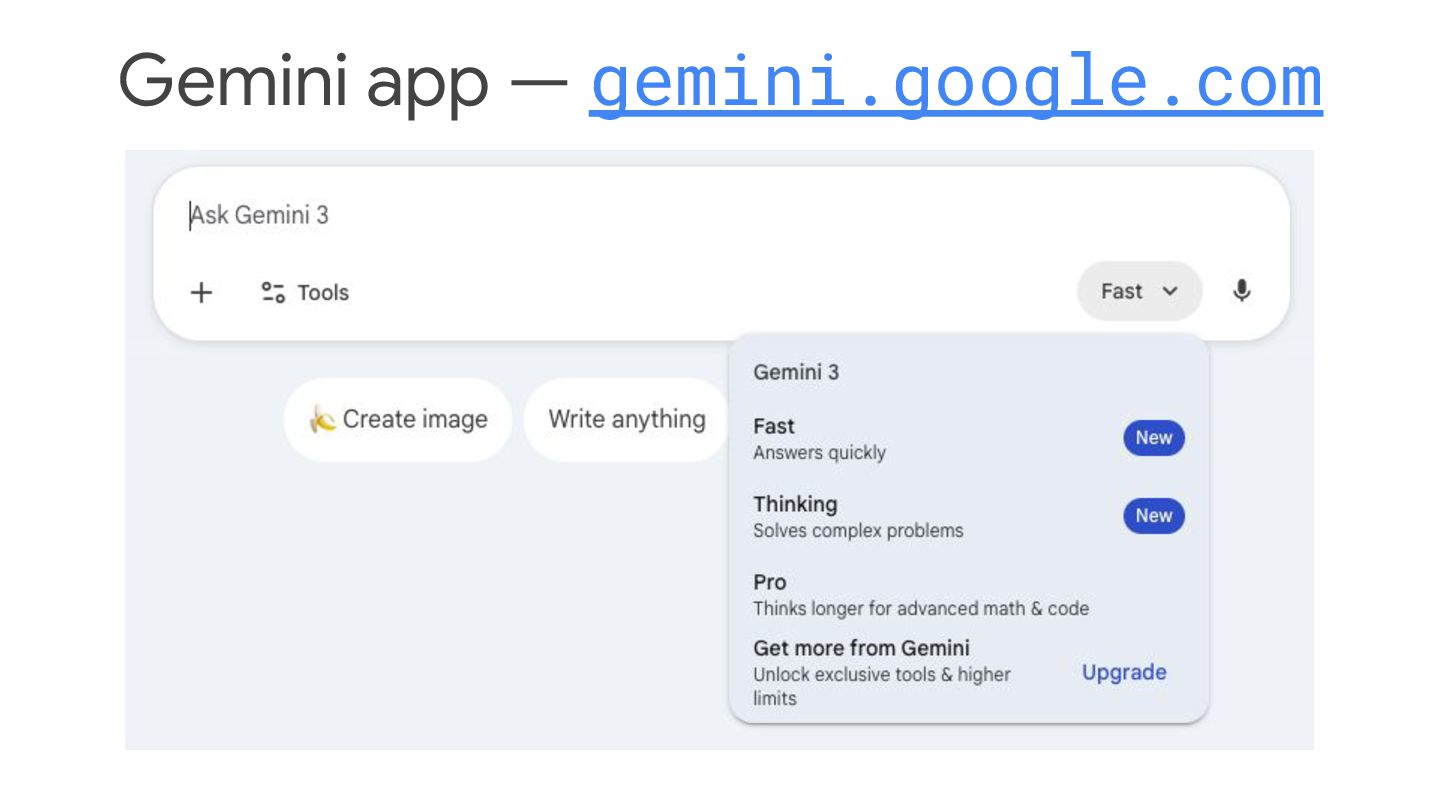
Task: Open the gemini.google.com link in the title
Action: click(955, 84)
